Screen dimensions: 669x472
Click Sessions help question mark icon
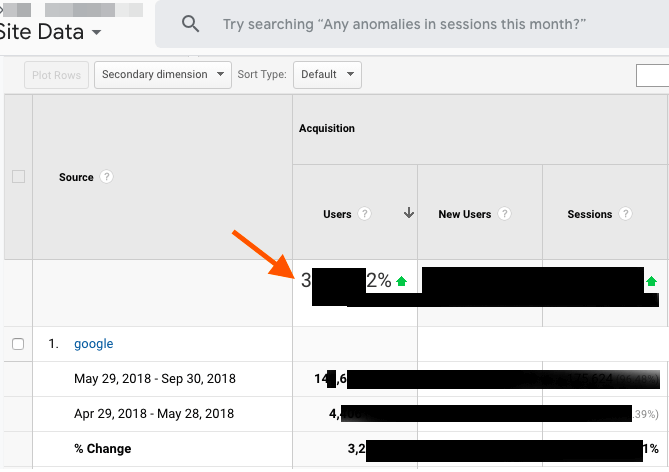625,214
